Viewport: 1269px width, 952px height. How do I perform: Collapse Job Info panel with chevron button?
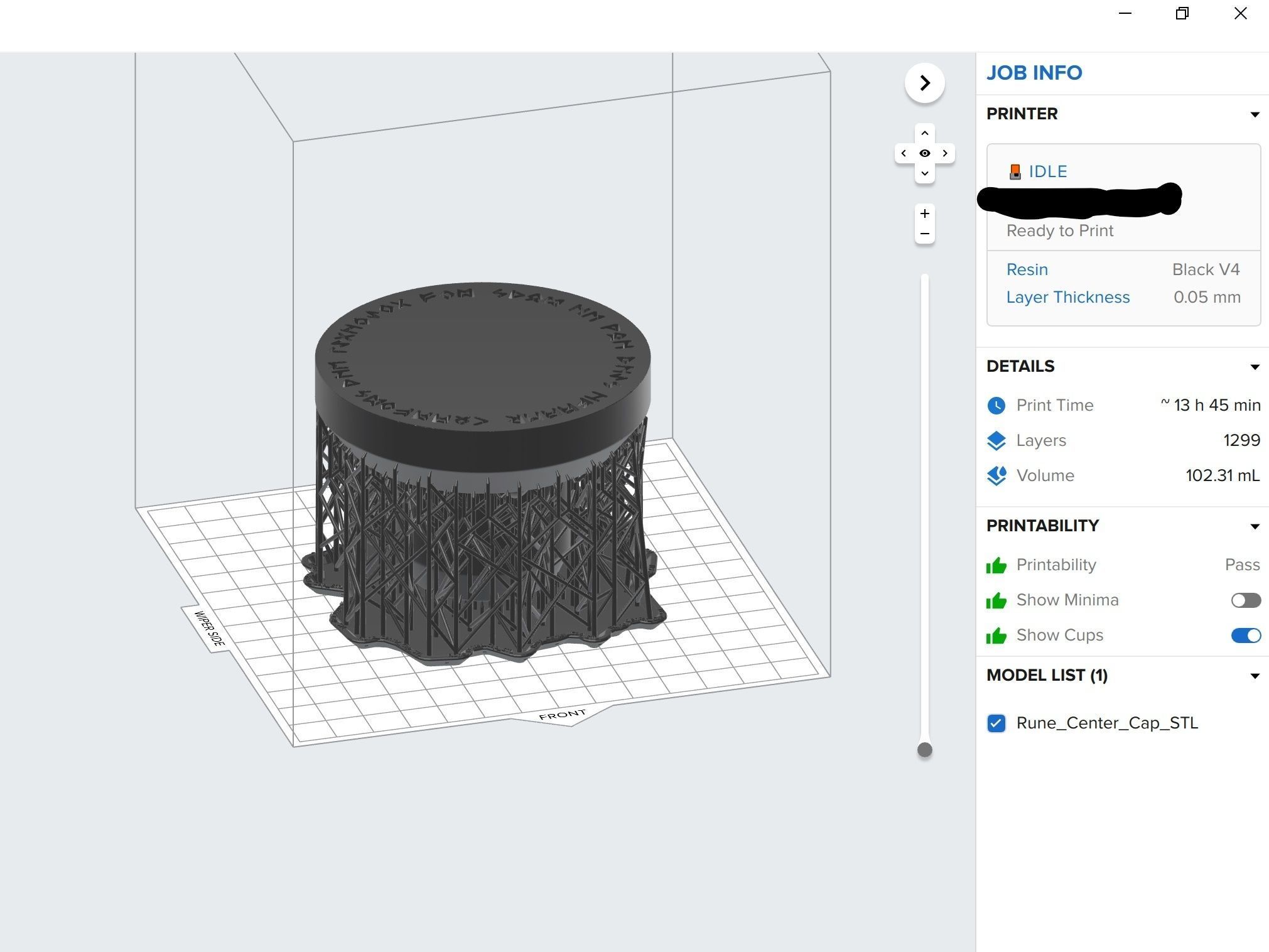click(924, 83)
